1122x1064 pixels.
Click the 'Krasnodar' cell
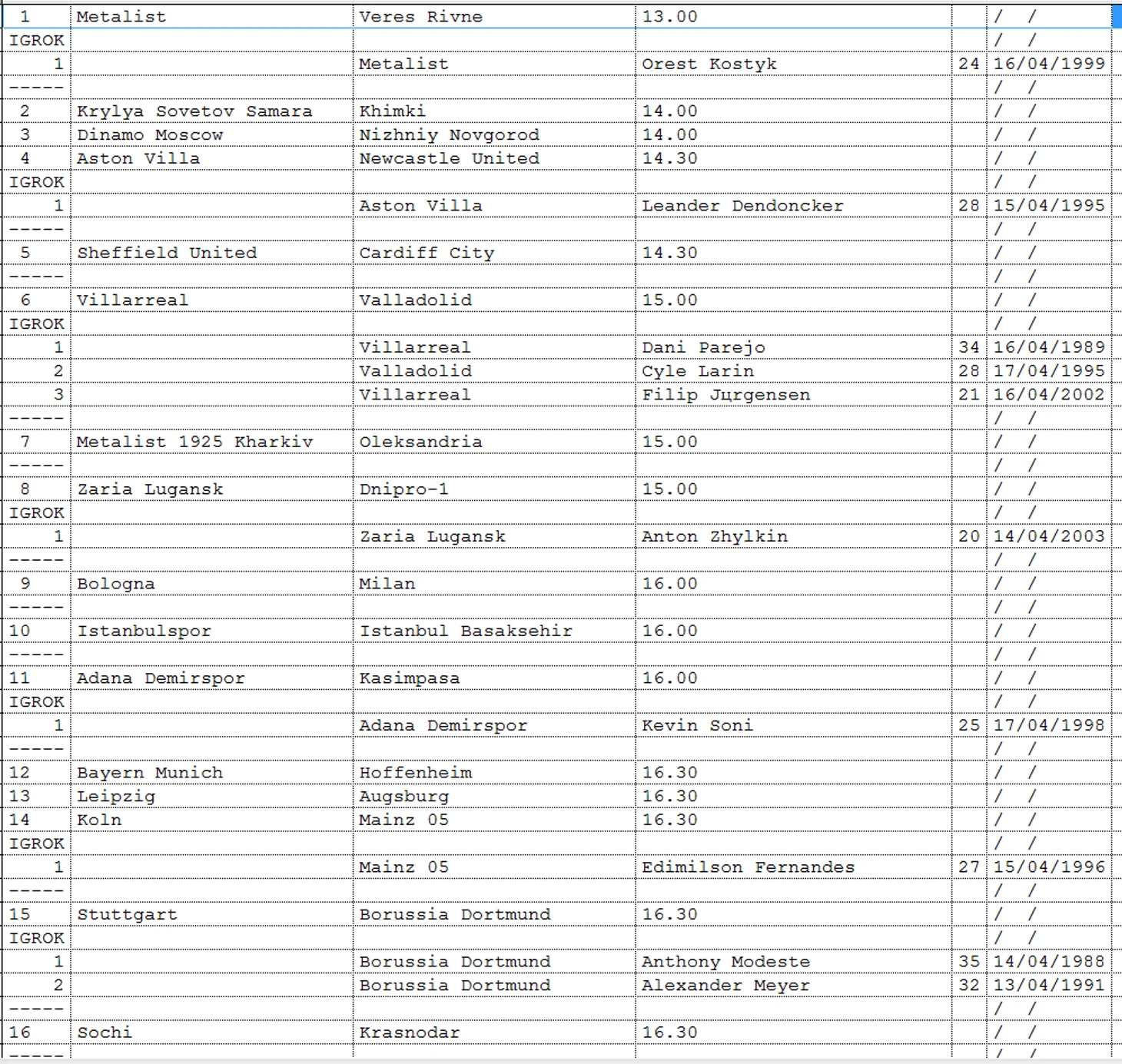pos(494,1033)
